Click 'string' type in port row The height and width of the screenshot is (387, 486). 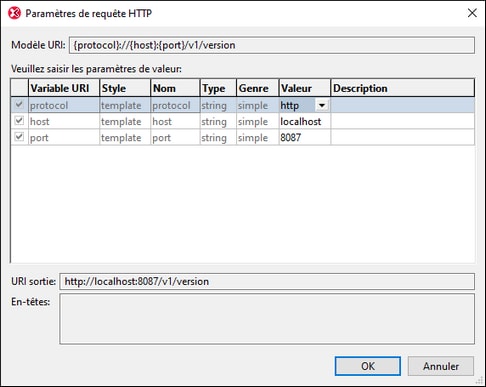pyautogui.click(x=218, y=138)
